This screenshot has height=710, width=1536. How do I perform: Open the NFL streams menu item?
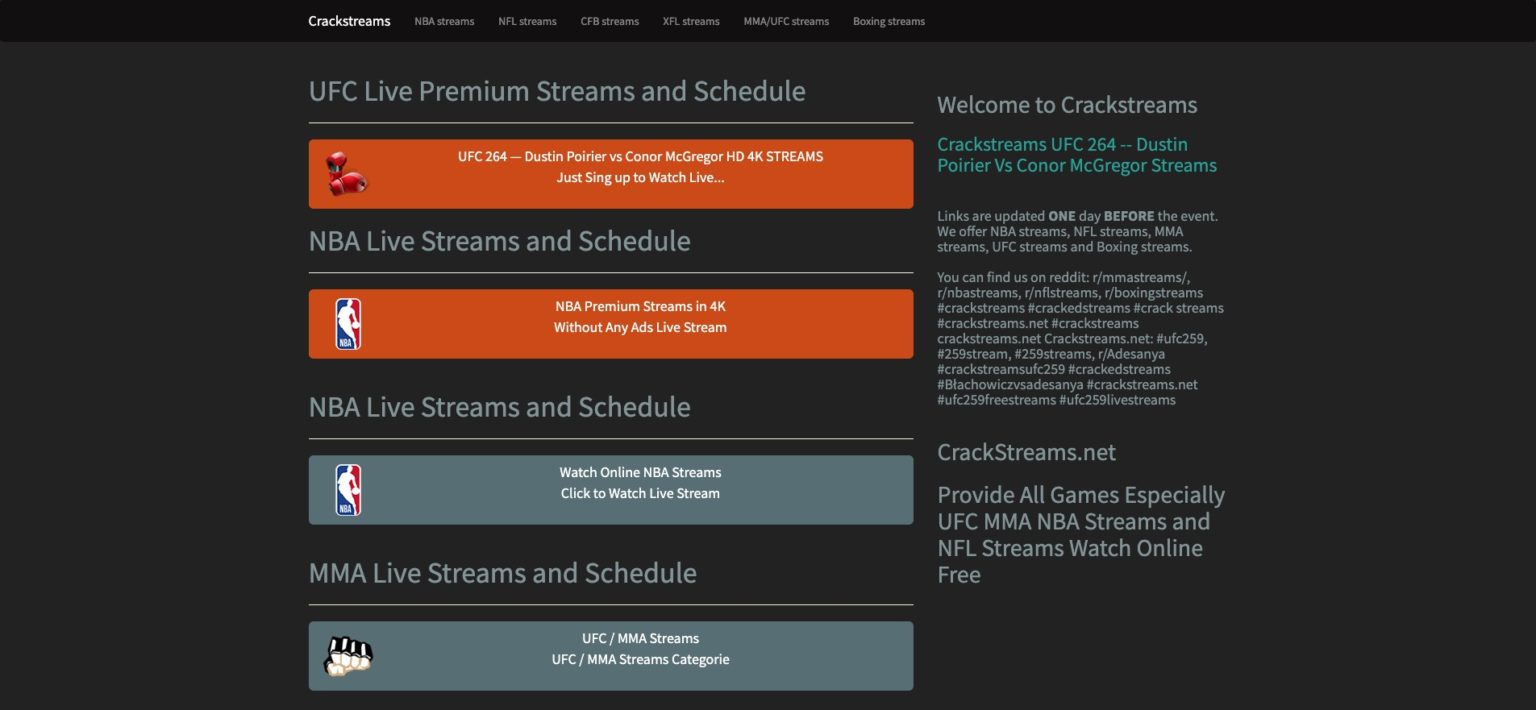527,20
